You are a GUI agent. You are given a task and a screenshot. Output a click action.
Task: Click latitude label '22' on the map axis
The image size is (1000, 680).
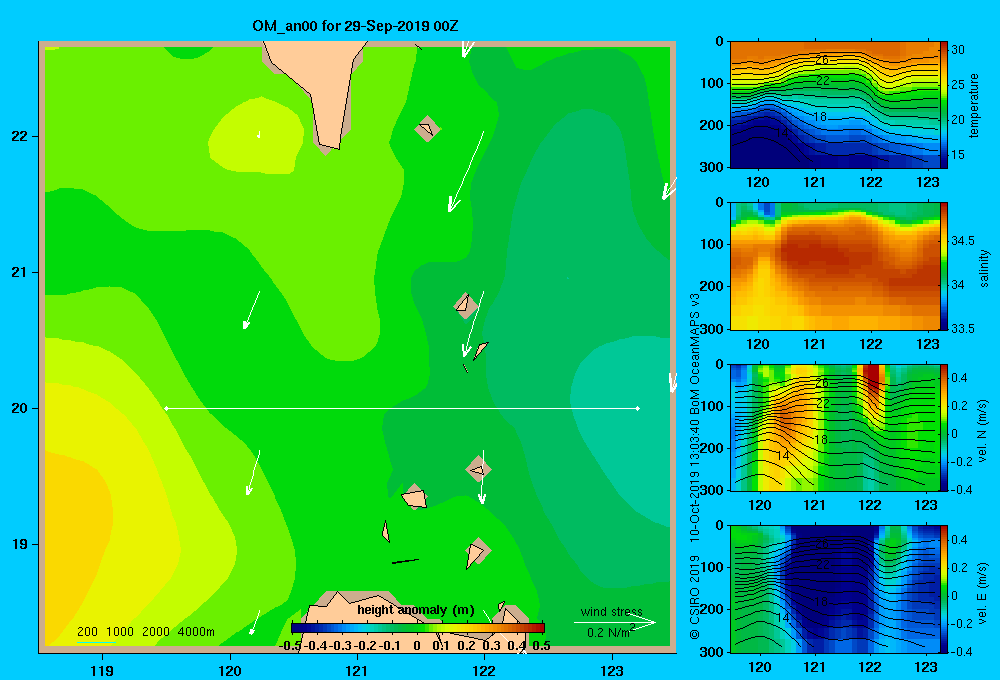(19, 137)
